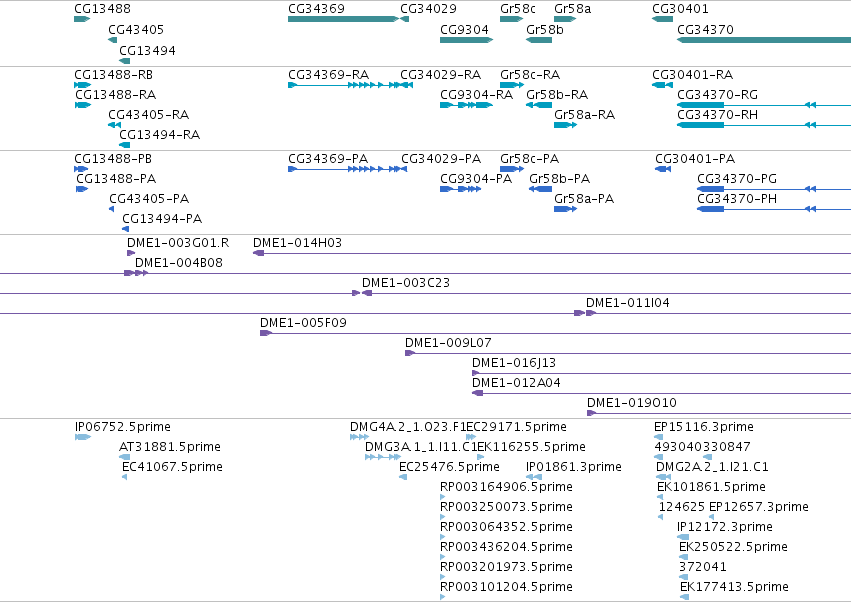Click clone label DME1-016J13
Viewport: 851px width, 602px height.
coord(513,363)
